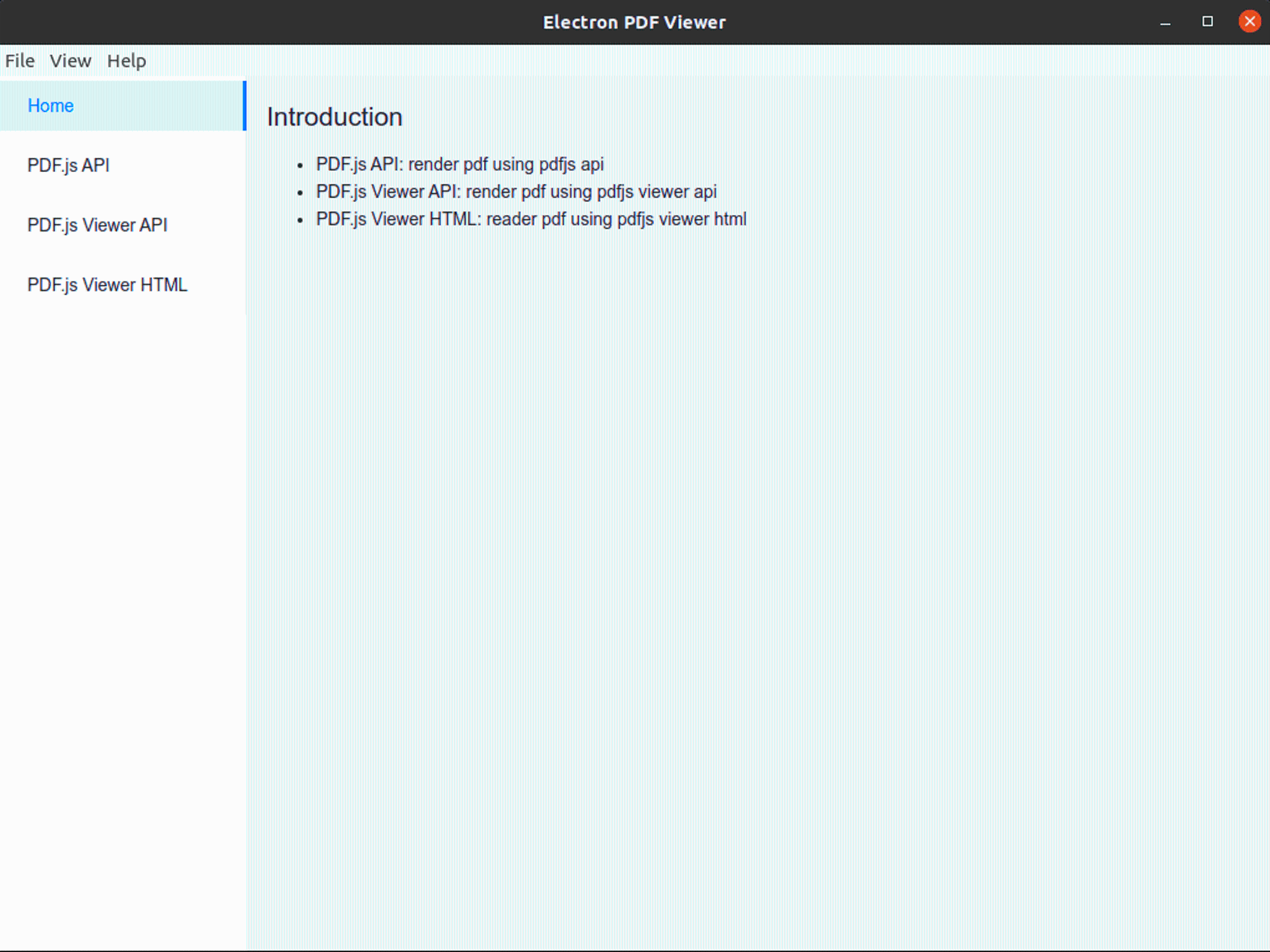The height and width of the screenshot is (952, 1270).
Task: Click the 'reader pdf using pdfjs viewer html' bullet
Action: tap(531, 219)
